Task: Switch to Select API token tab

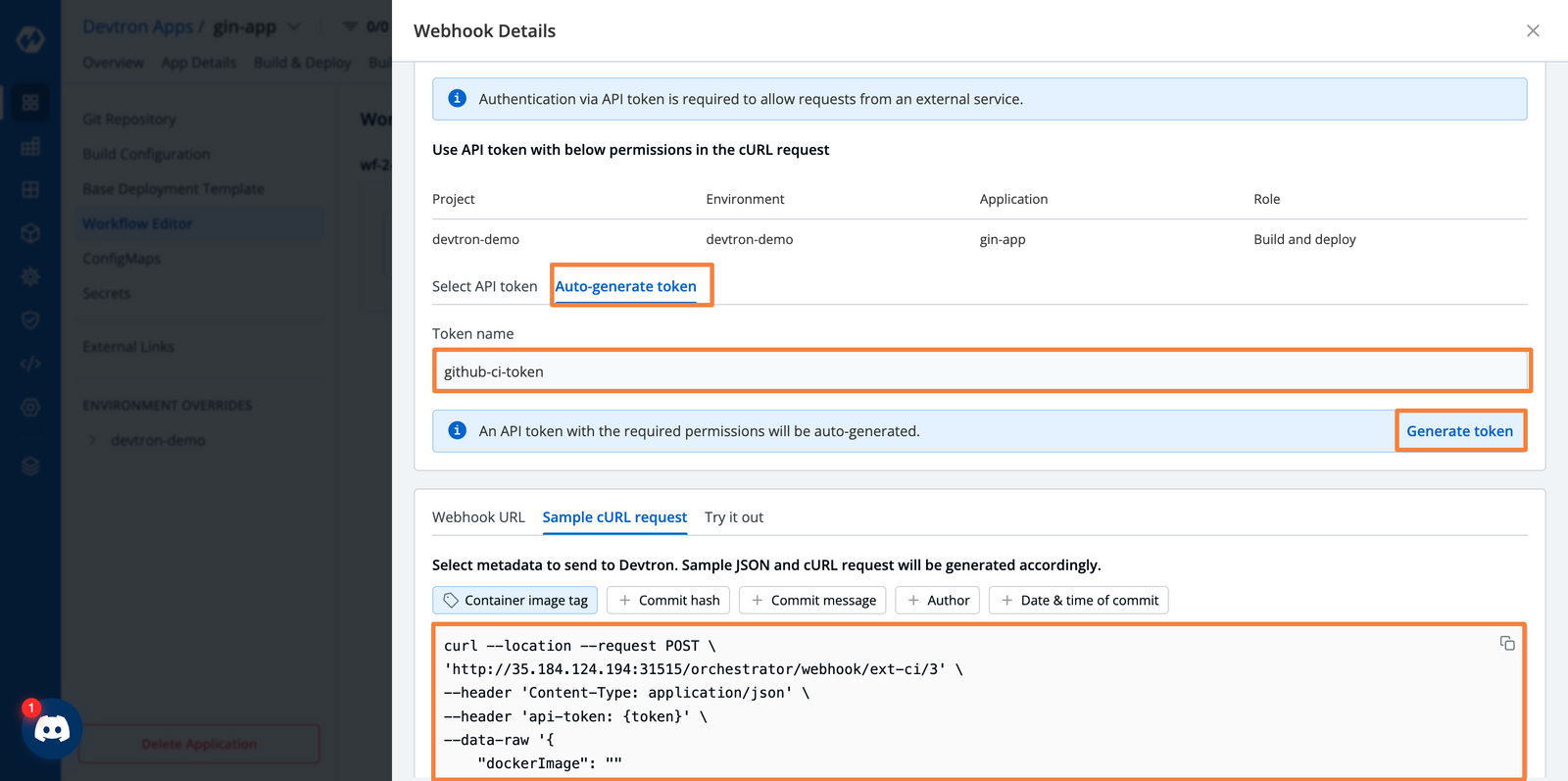Action: [484, 286]
